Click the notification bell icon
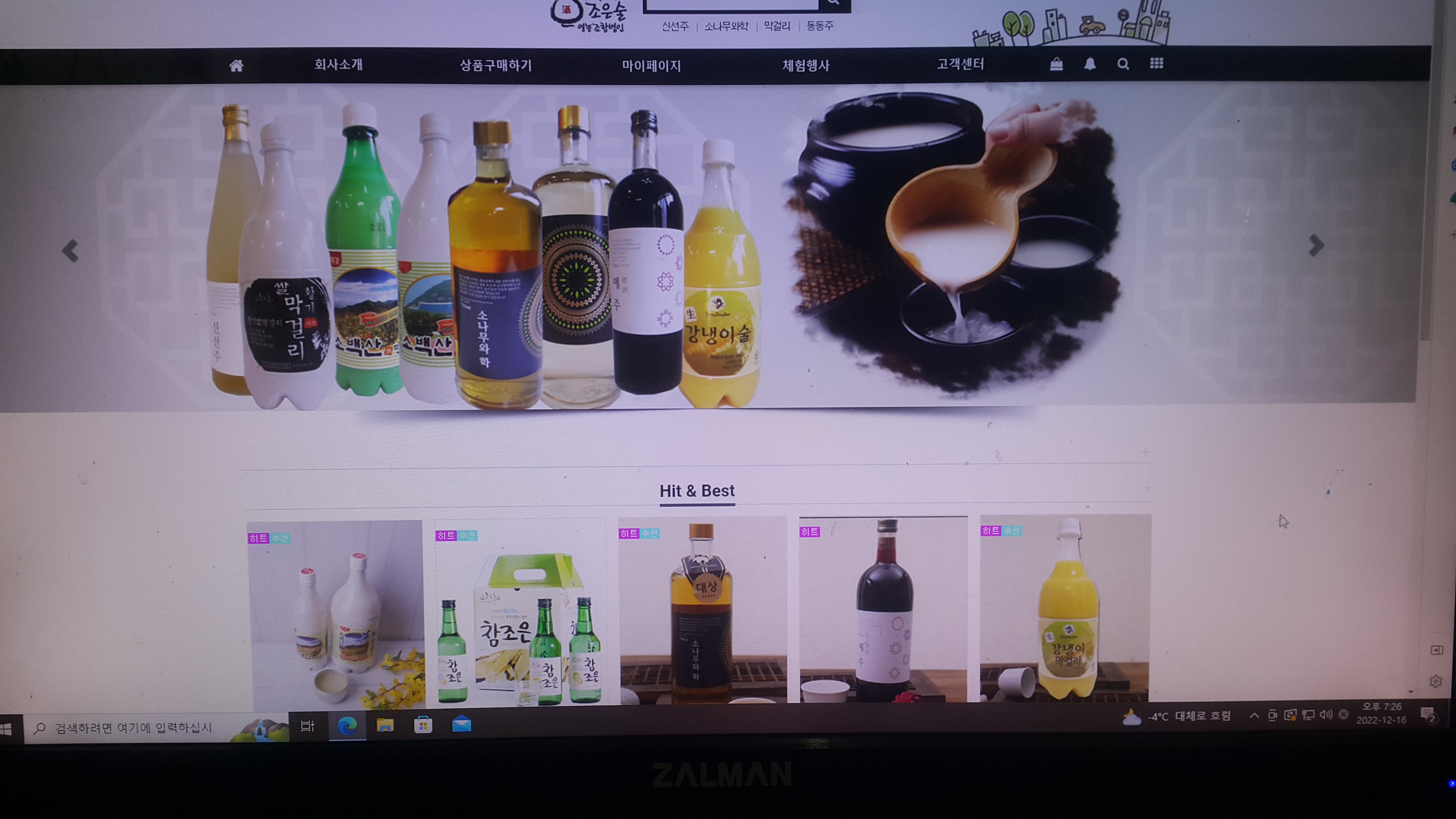The image size is (1456, 819). coord(1090,64)
